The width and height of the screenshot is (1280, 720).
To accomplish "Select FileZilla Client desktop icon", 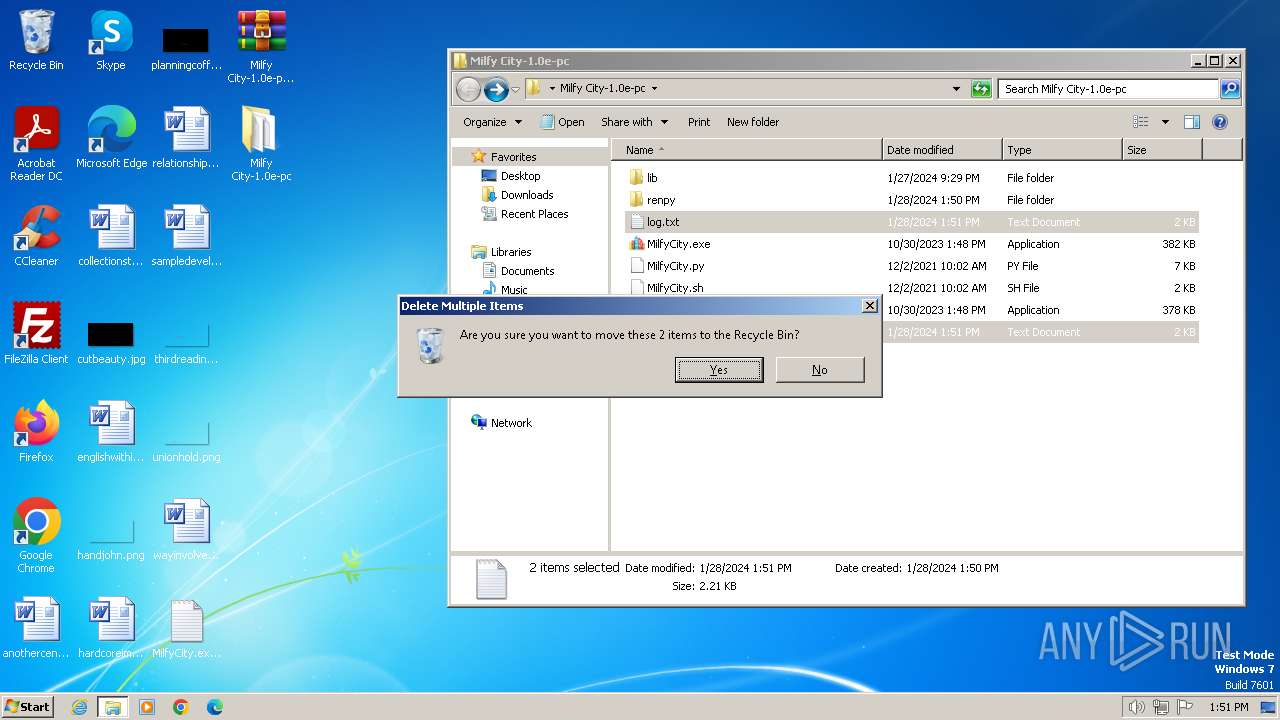I will point(36,334).
